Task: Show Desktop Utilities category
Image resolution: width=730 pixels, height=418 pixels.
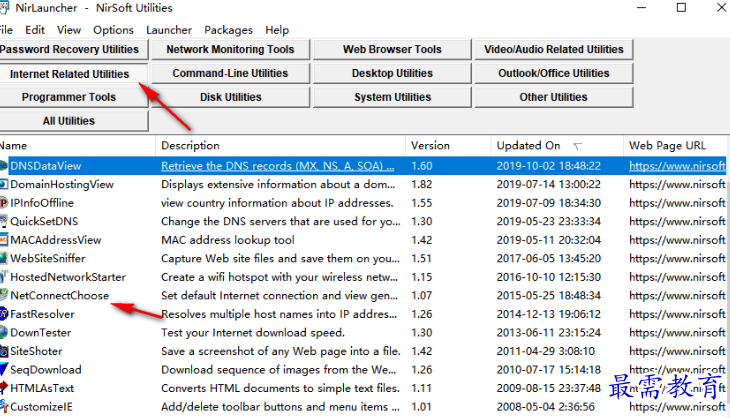Action: 392,74
